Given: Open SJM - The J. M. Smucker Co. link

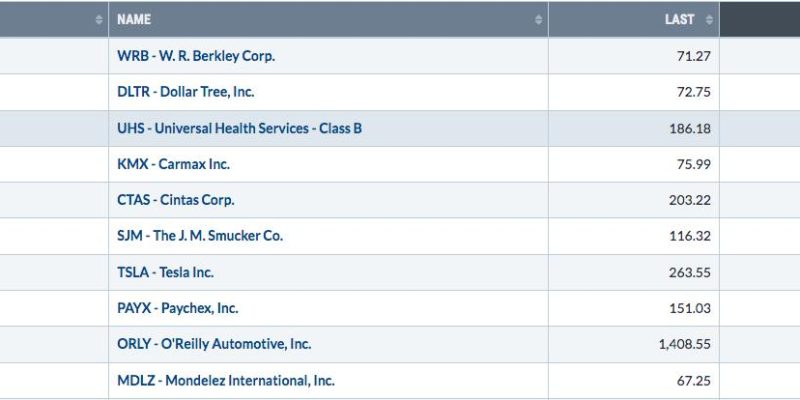Looking at the screenshot, I should click(200, 236).
